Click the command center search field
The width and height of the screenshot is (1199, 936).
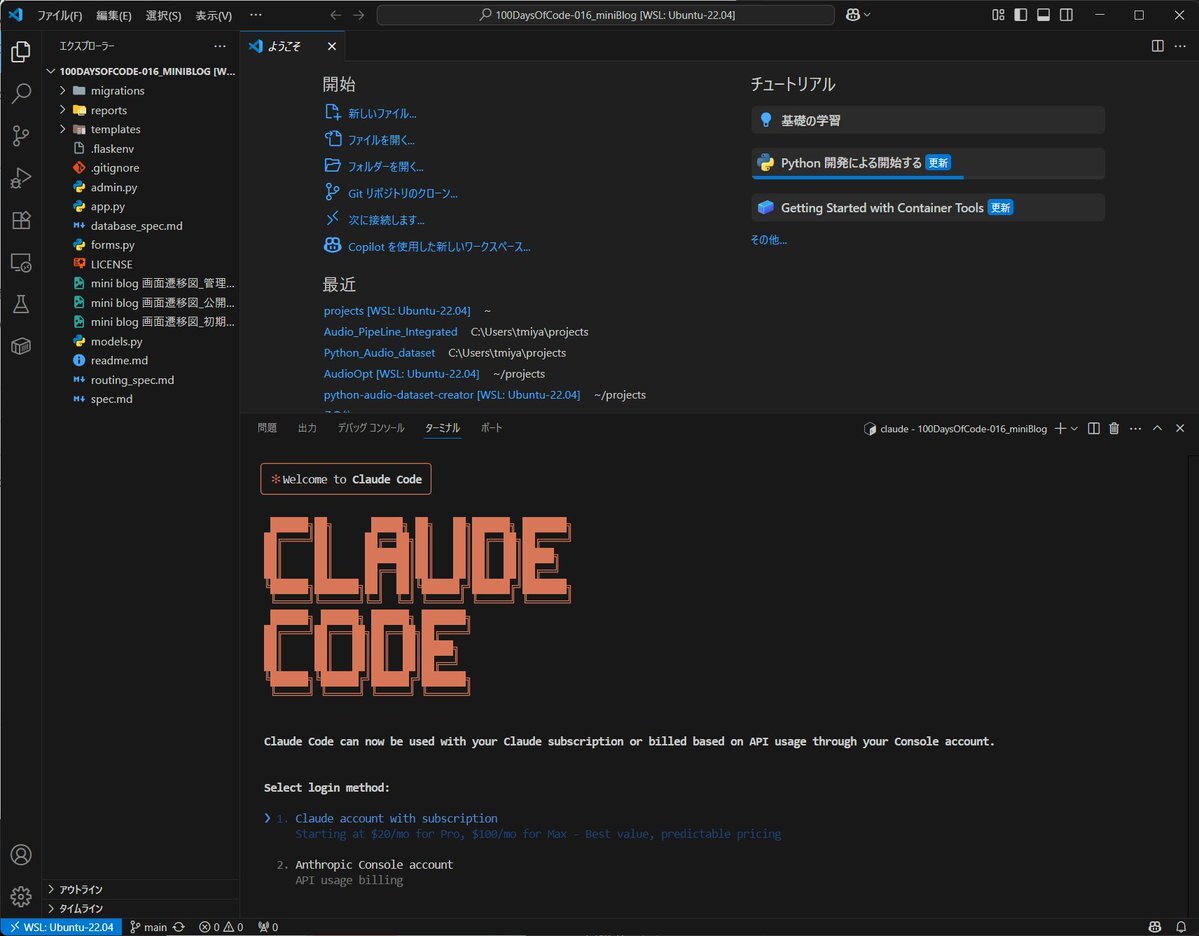(606, 15)
